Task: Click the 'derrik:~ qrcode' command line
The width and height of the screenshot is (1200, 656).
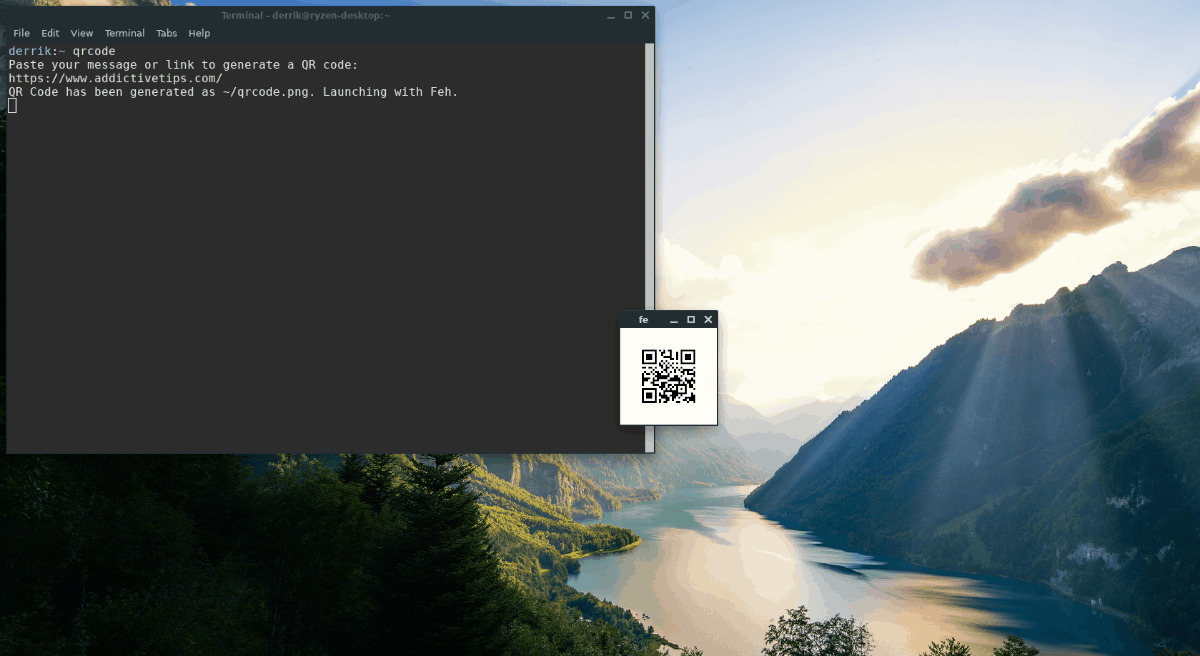Action: [63, 51]
